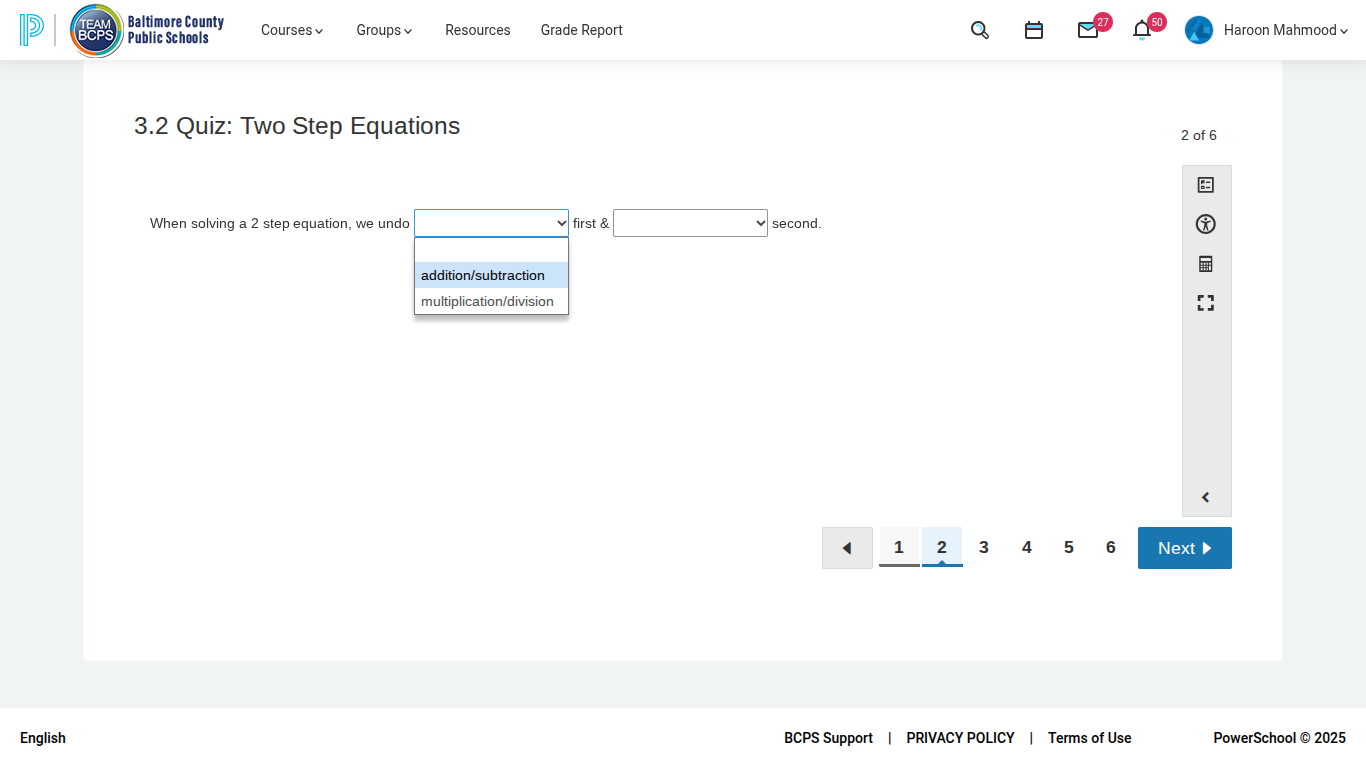
Task: Click the PowerSchool logo icon
Action: (x=31, y=30)
